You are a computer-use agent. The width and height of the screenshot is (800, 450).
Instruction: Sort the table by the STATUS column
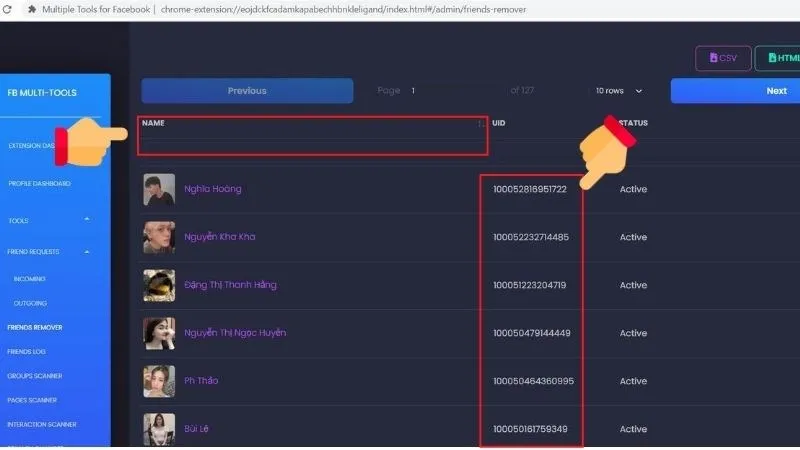(633, 123)
